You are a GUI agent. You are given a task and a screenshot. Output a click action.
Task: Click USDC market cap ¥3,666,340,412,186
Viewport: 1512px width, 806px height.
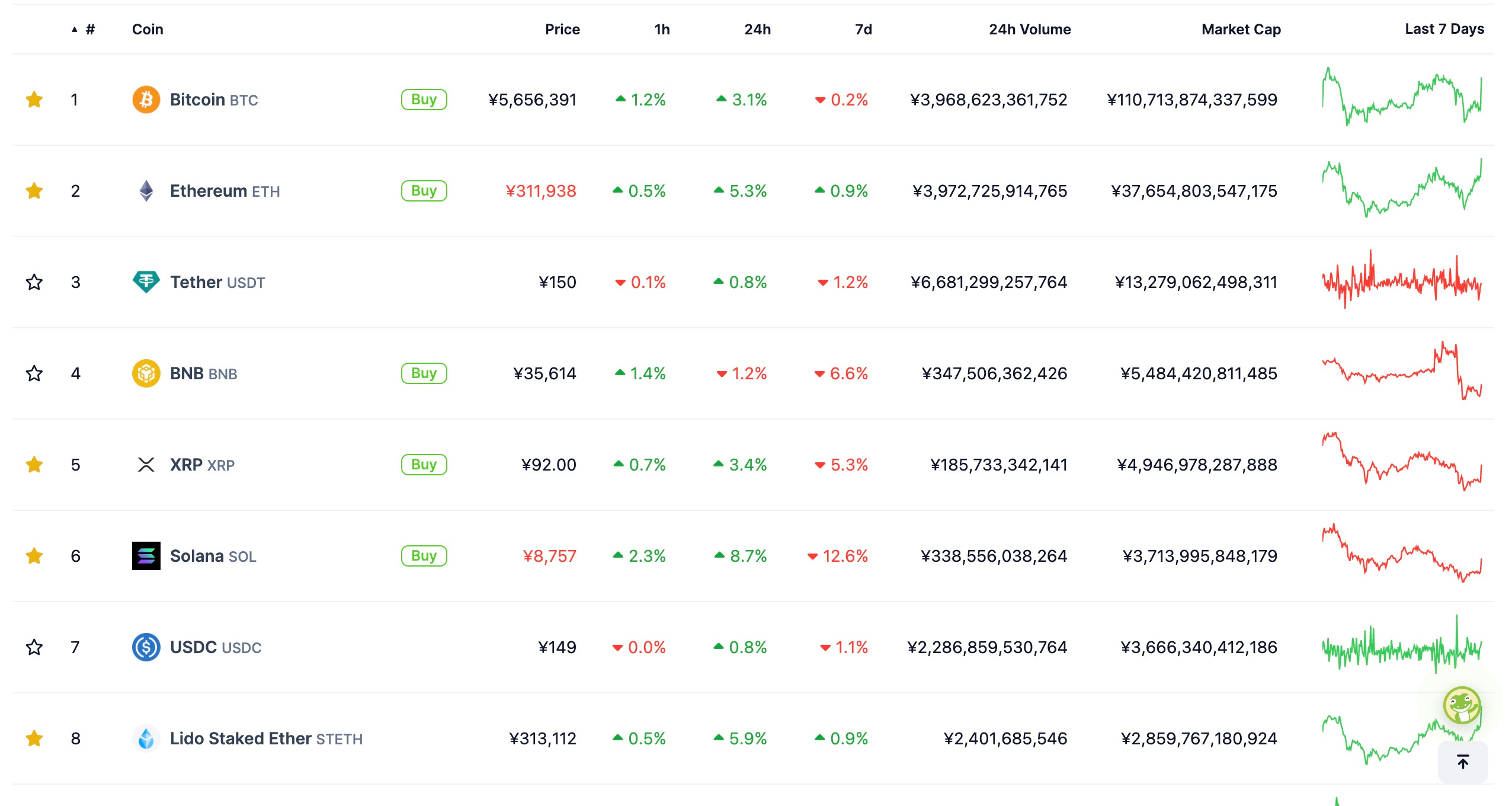1199,647
